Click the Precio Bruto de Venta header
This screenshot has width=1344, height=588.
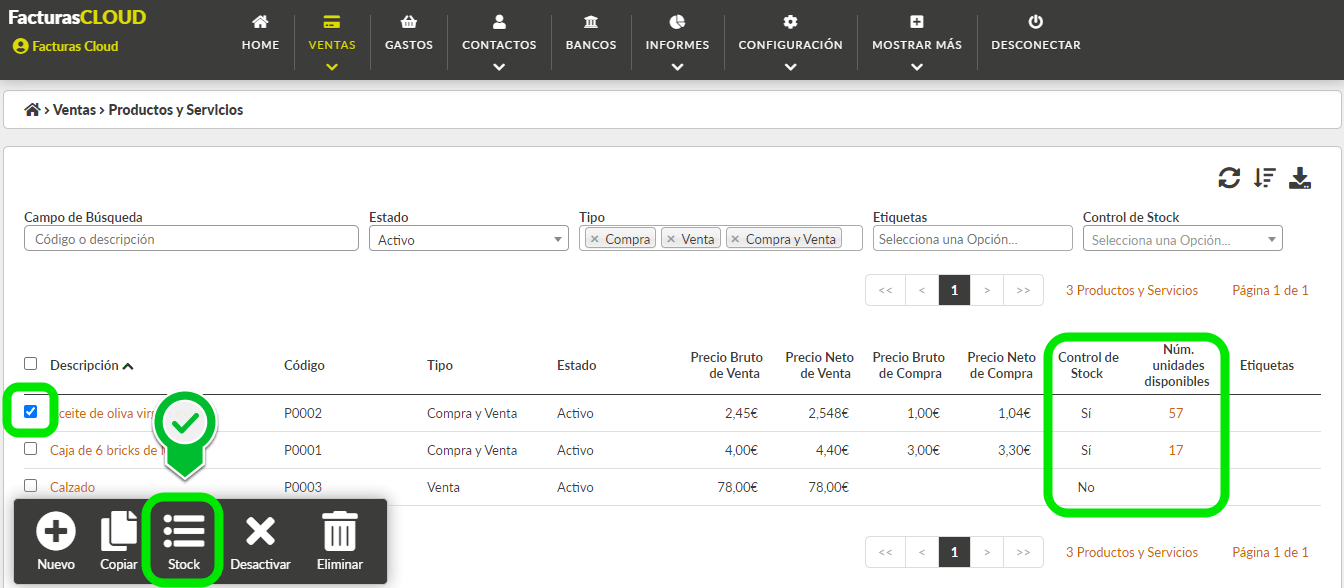(726, 365)
